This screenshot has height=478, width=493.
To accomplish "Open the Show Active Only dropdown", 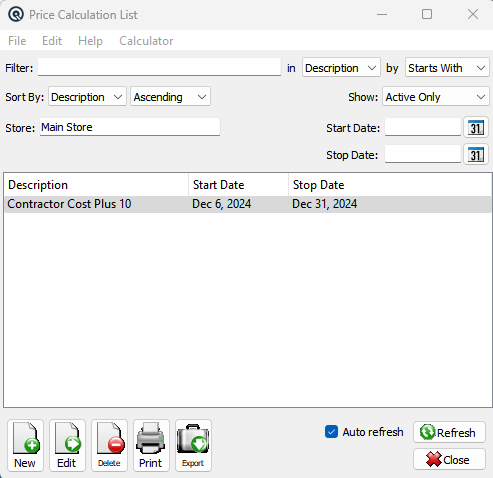I will 436,97.
